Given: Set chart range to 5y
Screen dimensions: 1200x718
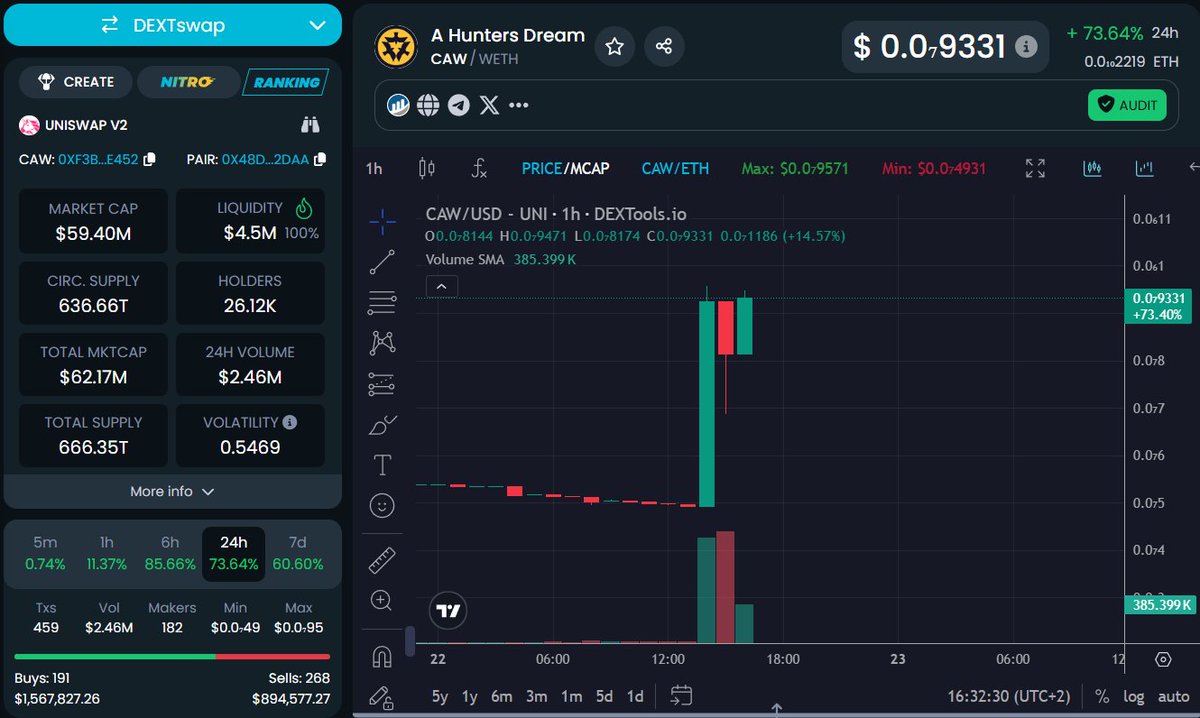Looking at the screenshot, I should coord(440,696).
